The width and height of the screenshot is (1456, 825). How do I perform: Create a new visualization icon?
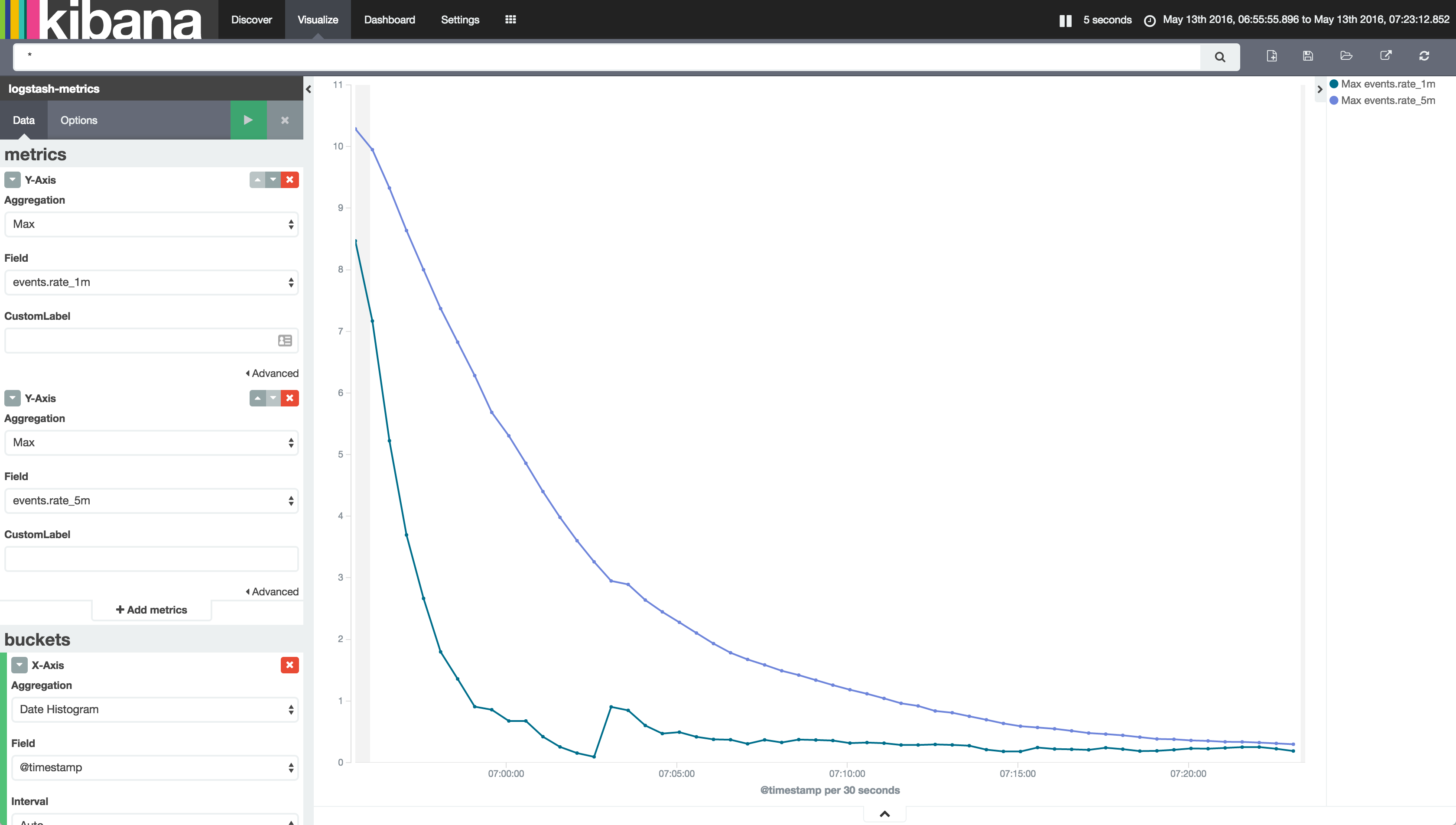(x=1271, y=55)
